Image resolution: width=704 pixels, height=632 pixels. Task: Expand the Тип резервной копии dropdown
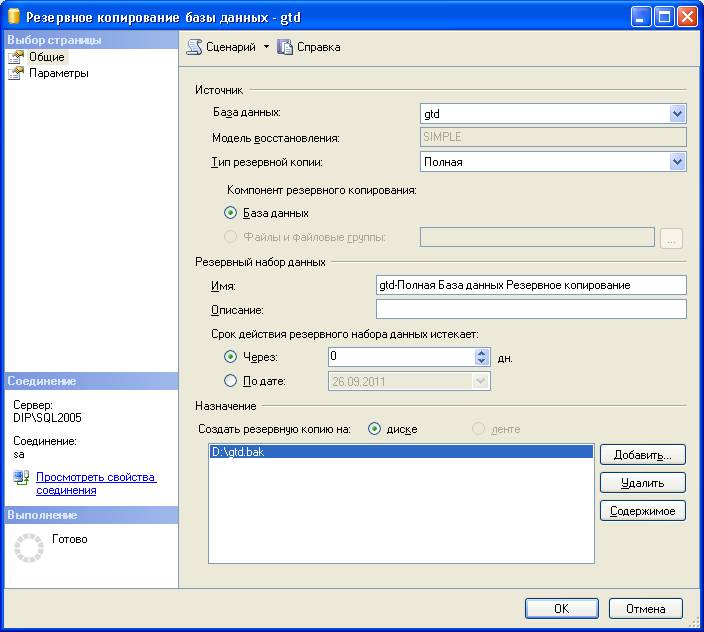point(677,161)
